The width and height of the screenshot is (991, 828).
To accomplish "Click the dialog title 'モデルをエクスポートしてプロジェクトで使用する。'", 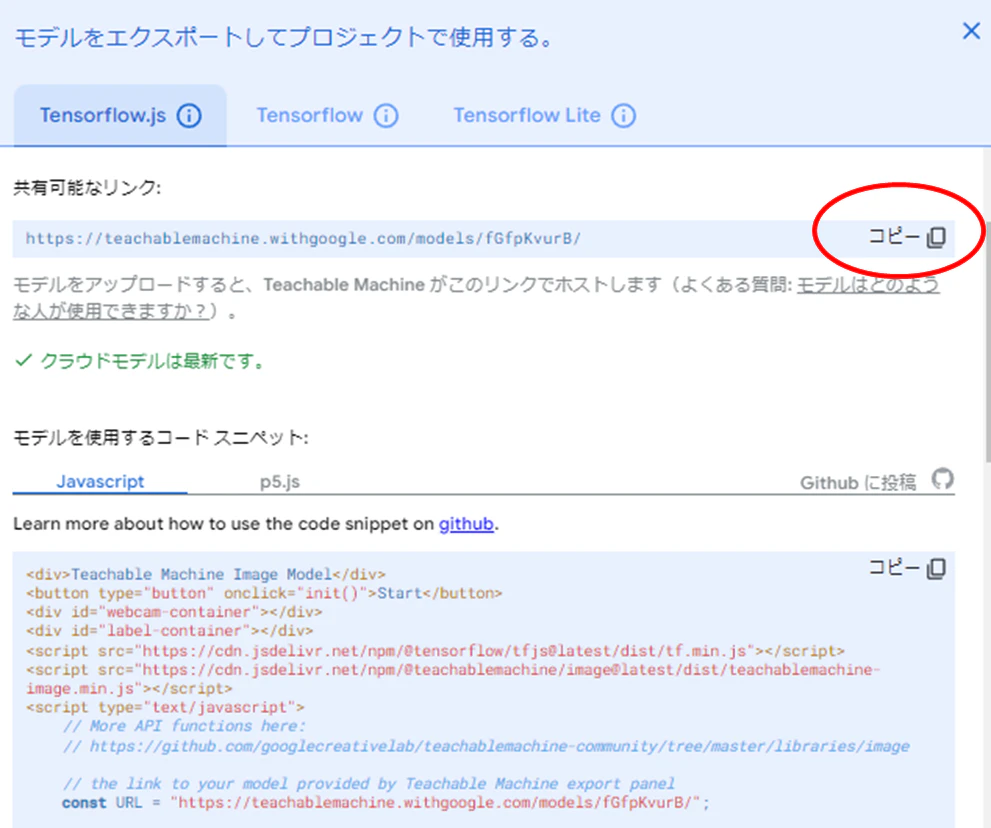I will tap(284, 37).
